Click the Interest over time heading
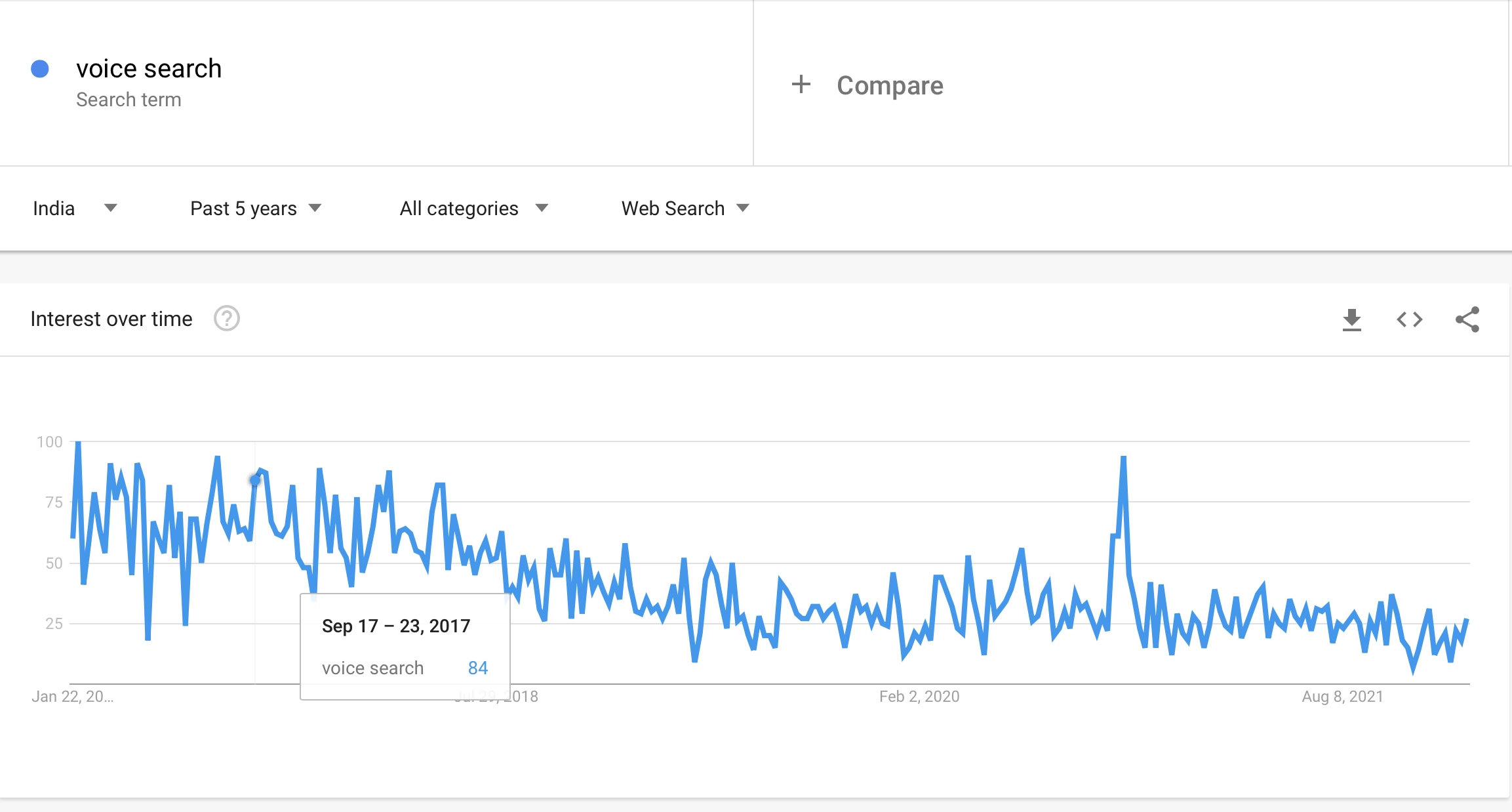1512x812 pixels. tap(111, 319)
